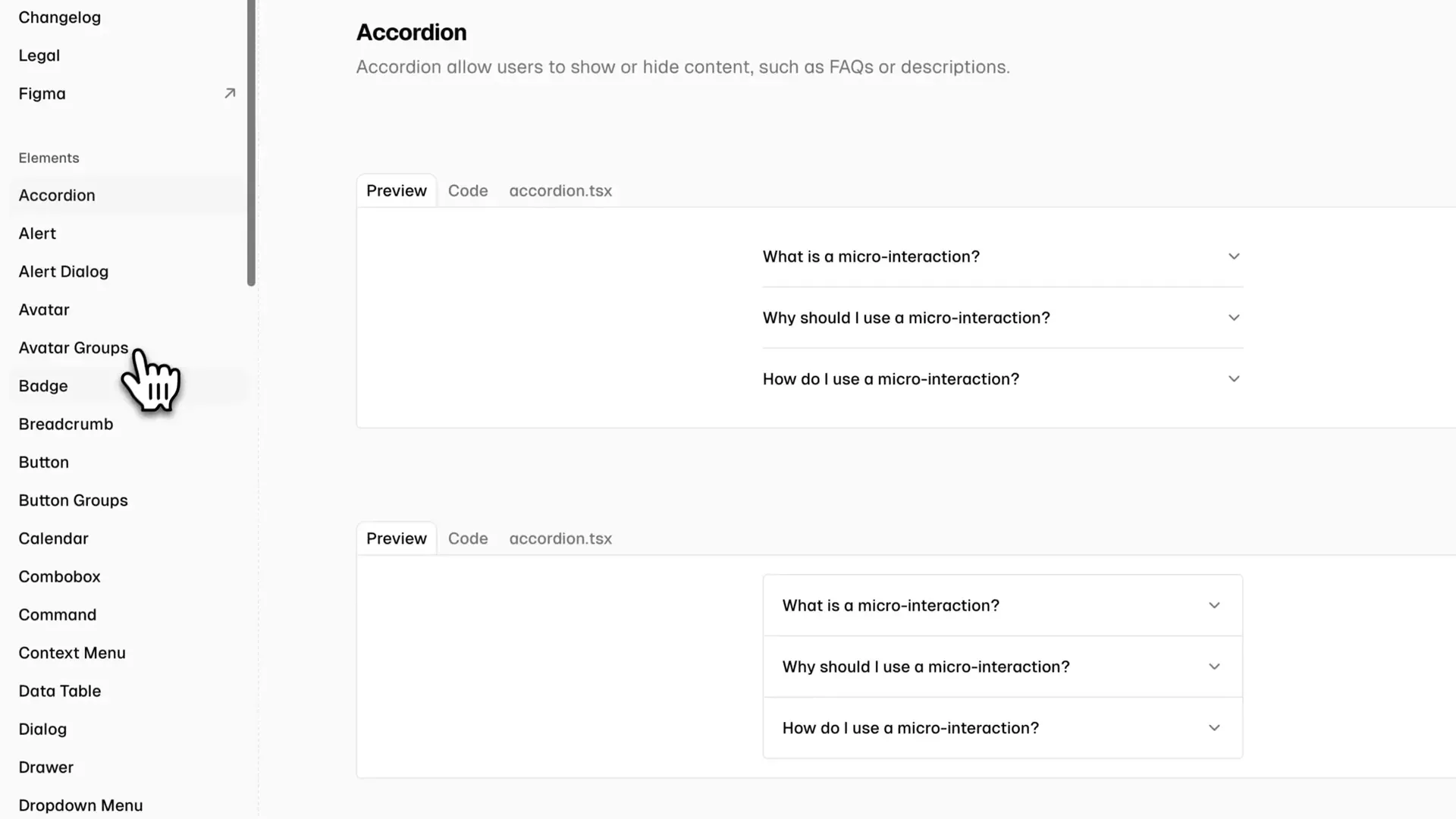Image resolution: width=1456 pixels, height=819 pixels.
Task: Click the Figma external link arrow icon
Action: point(230,93)
